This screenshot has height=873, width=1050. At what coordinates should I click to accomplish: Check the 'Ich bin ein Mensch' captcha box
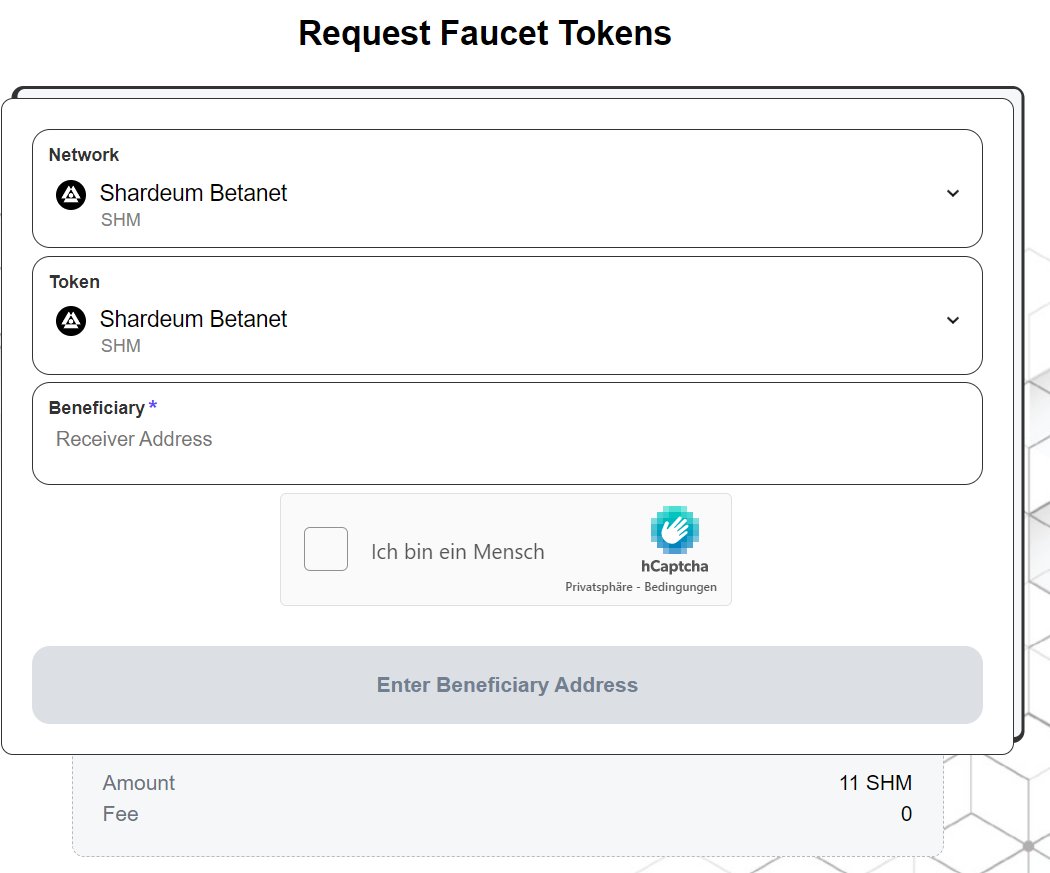click(326, 549)
